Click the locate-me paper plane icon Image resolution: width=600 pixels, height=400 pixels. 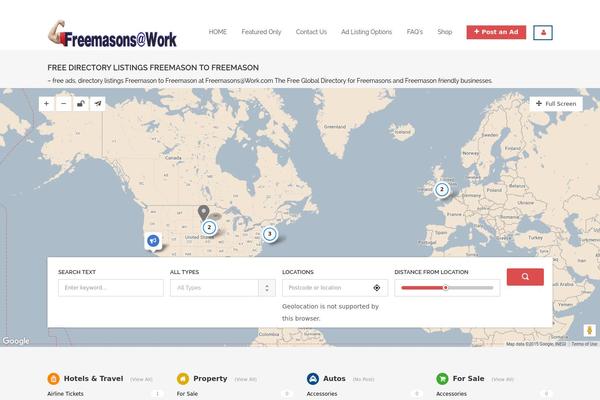pos(98,104)
